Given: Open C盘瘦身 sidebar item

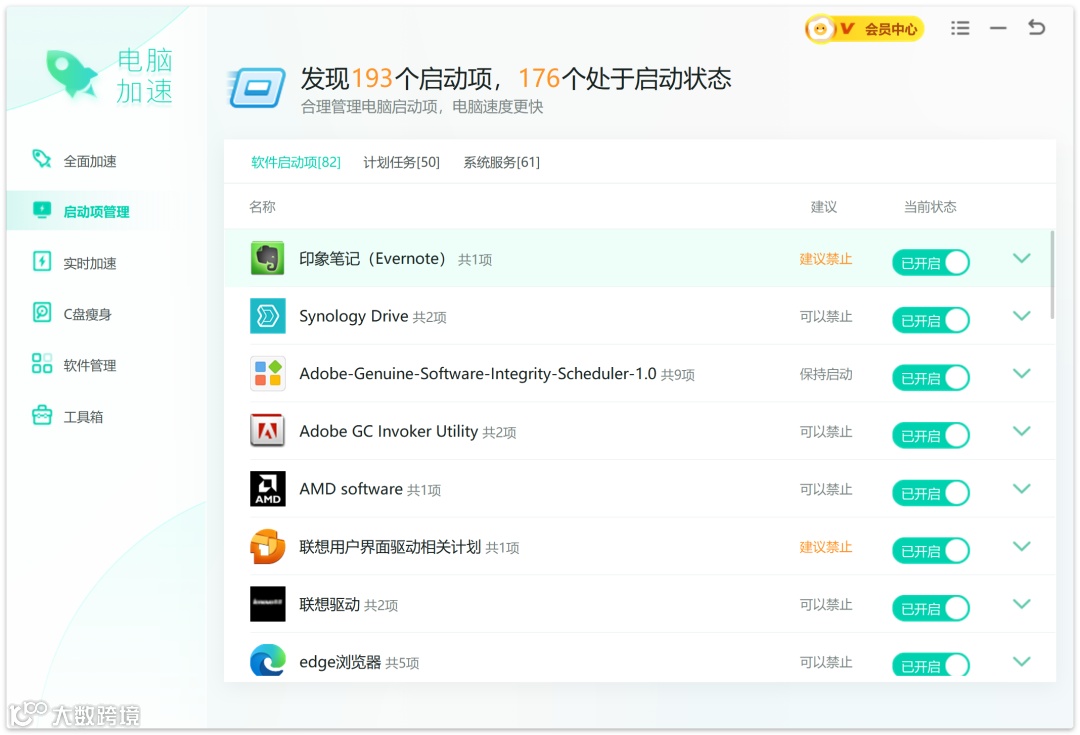Looking at the screenshot, I should point(87,314).
